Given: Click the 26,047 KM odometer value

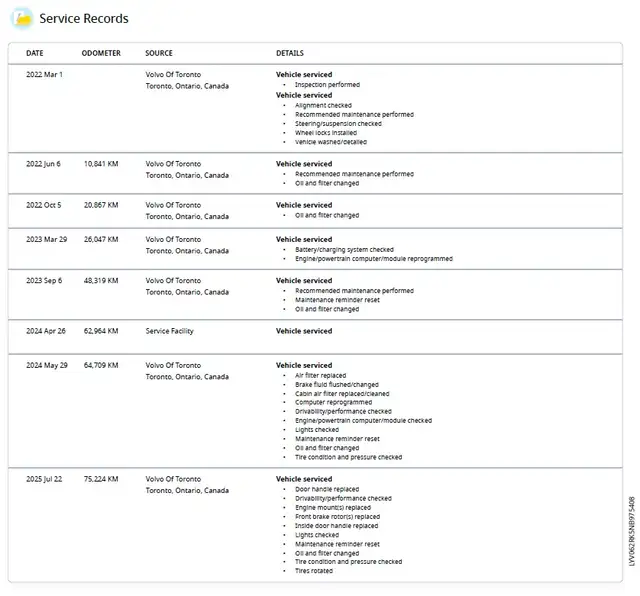Looking at the screenshot, I should pyautogui.click(x=101, y=240).
